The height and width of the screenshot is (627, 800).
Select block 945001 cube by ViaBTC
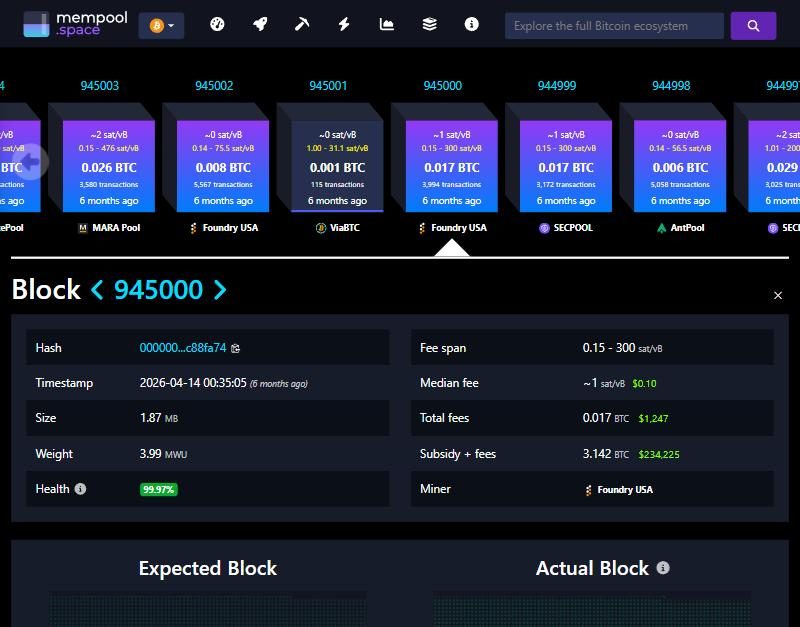pyautogui.click(x=337, y=166)
